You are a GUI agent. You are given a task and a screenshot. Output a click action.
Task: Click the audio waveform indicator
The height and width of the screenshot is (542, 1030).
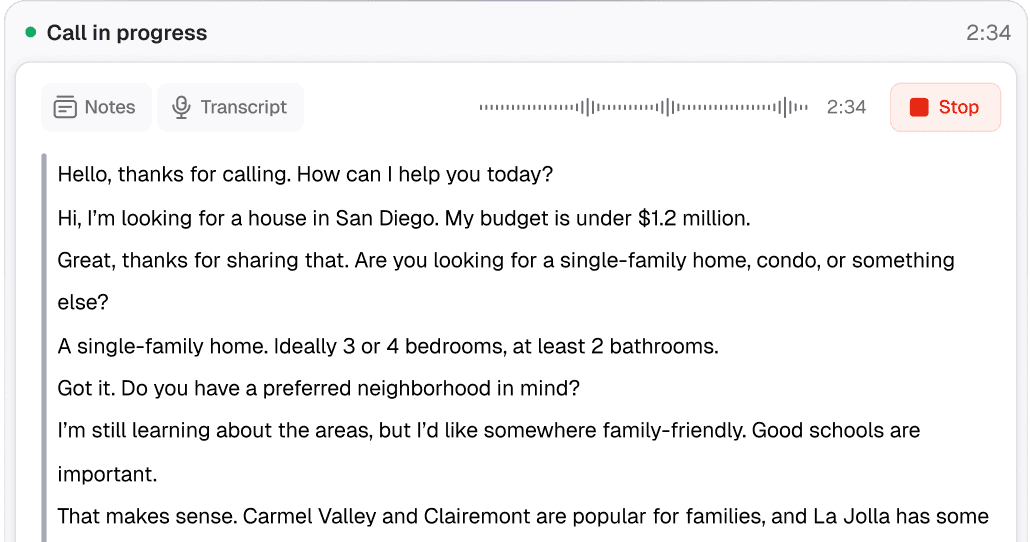coord(644,107)
